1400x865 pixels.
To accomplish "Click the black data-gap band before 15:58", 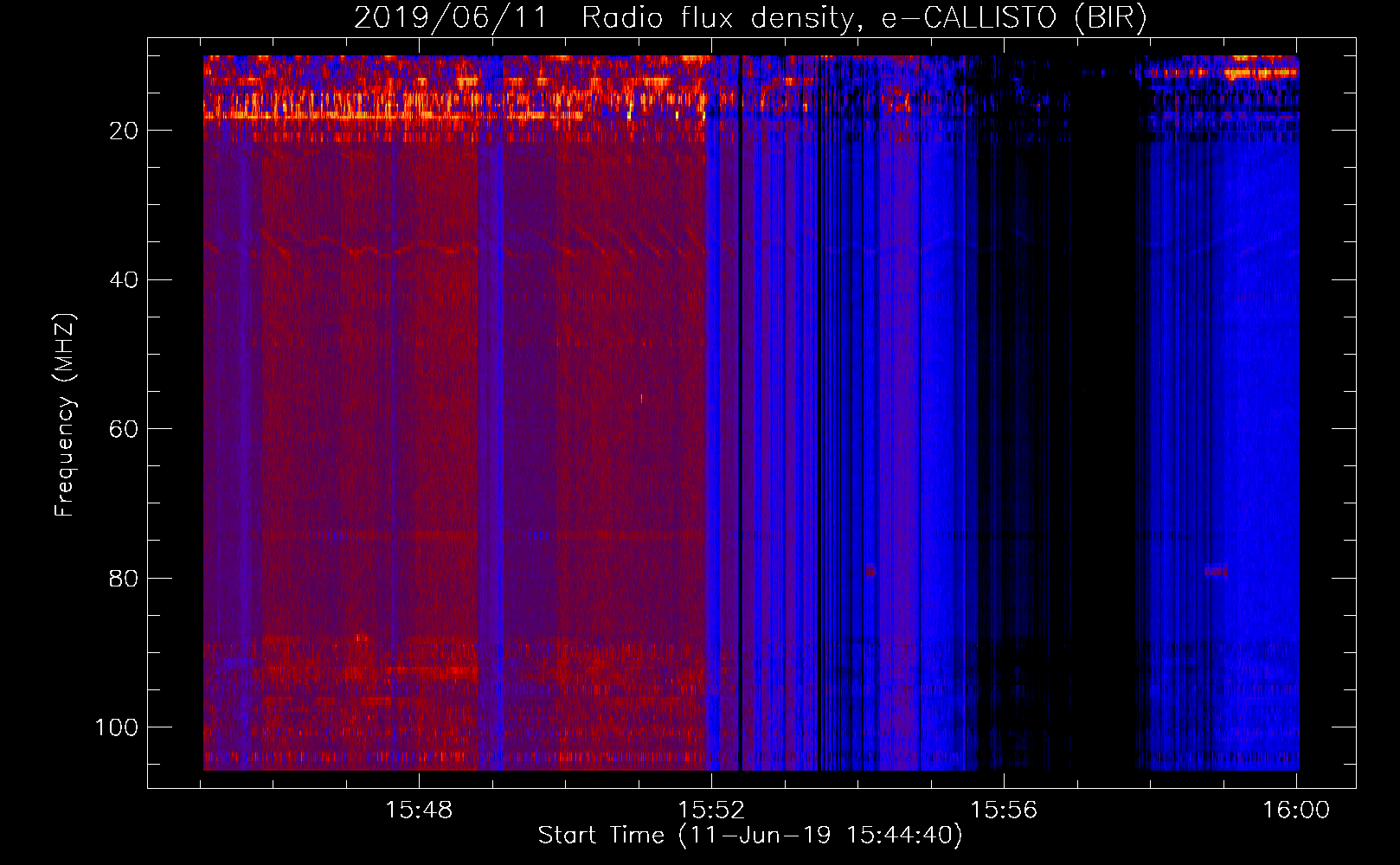I will (1104, 415).
